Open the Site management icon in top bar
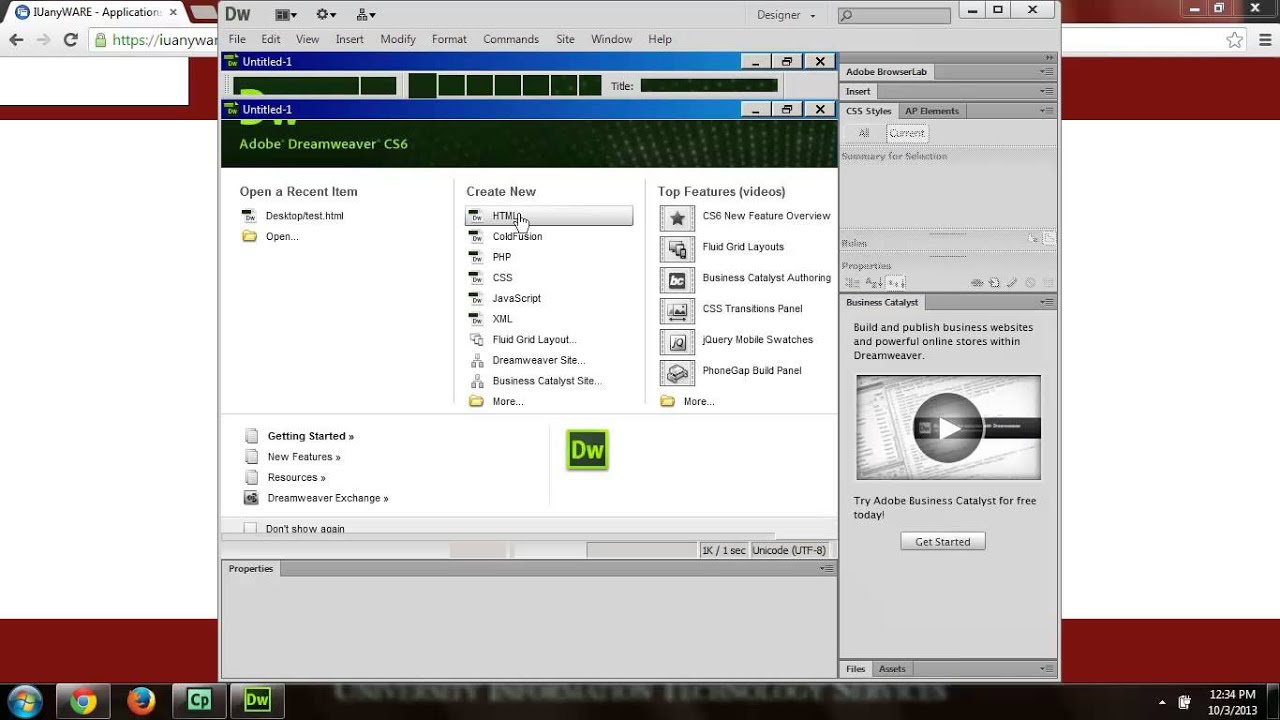1280x720 pixels. point(365,15)
